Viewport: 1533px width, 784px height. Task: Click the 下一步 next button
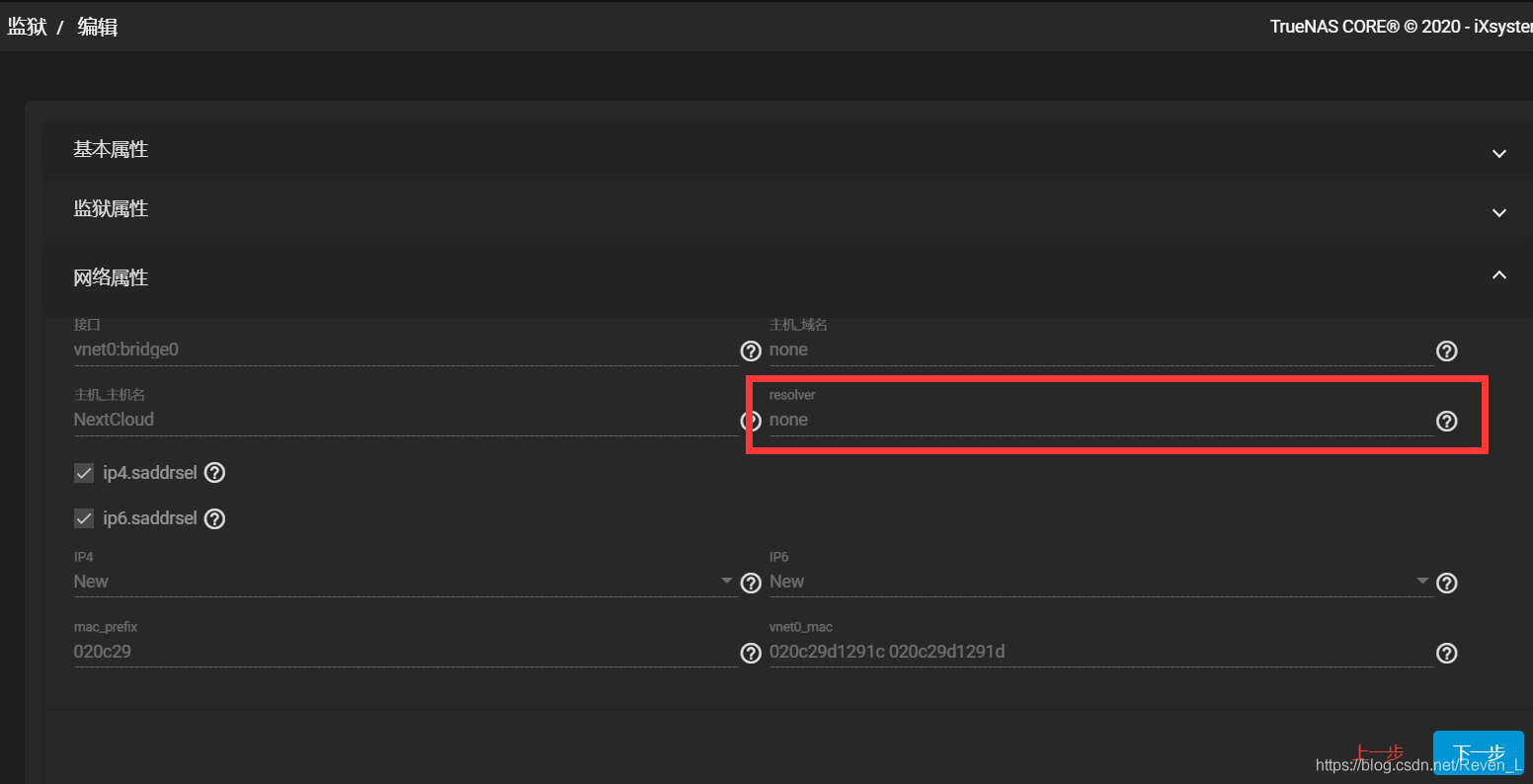coord(1478,754)
